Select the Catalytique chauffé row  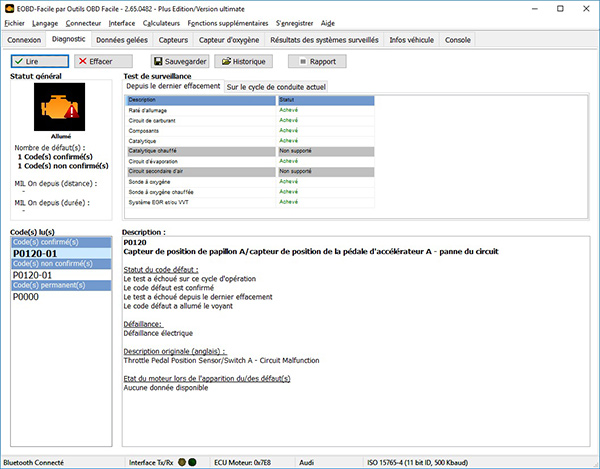(x=250, y=151)
